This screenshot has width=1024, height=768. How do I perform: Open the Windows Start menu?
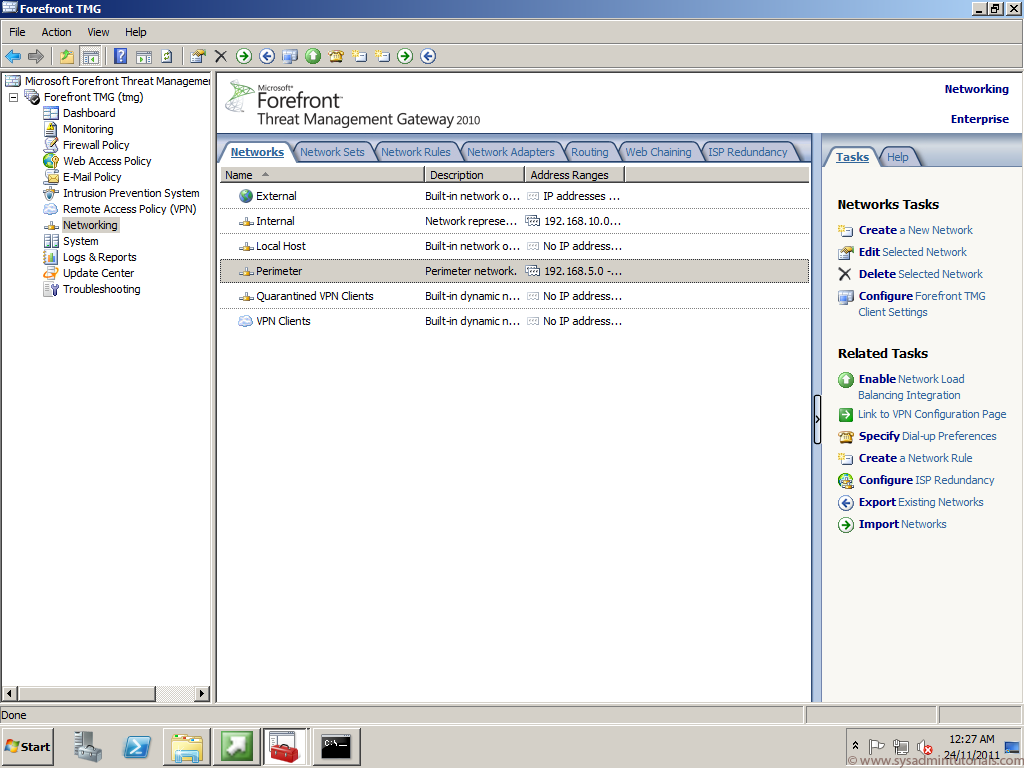point(27,746)
